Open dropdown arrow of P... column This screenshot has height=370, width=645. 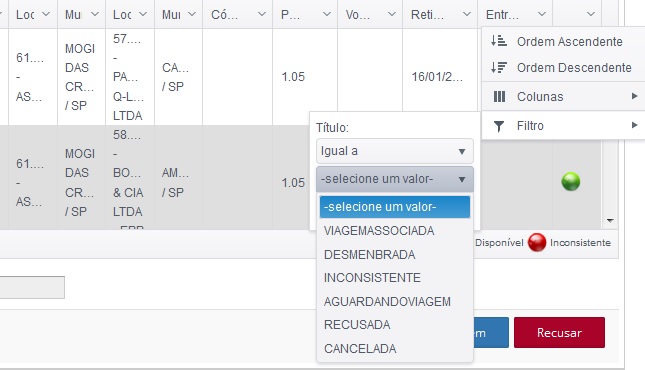pos(327,14)
